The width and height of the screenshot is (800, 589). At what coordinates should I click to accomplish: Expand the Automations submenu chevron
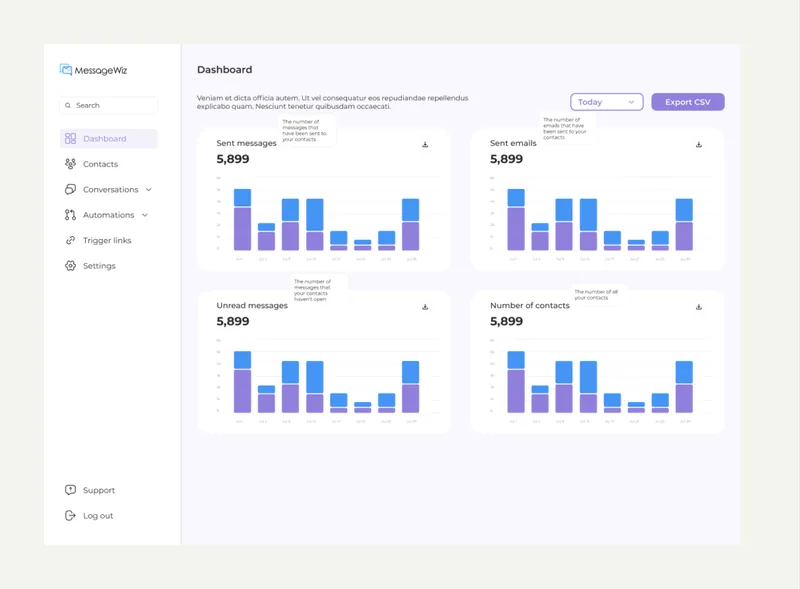tap(145, 215)
